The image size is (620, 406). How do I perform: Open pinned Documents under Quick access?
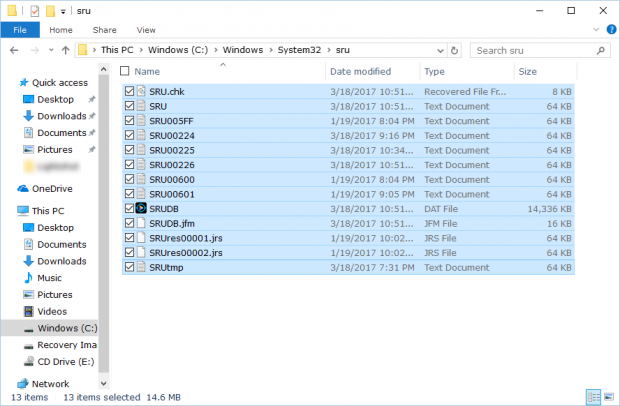[61, 133]
